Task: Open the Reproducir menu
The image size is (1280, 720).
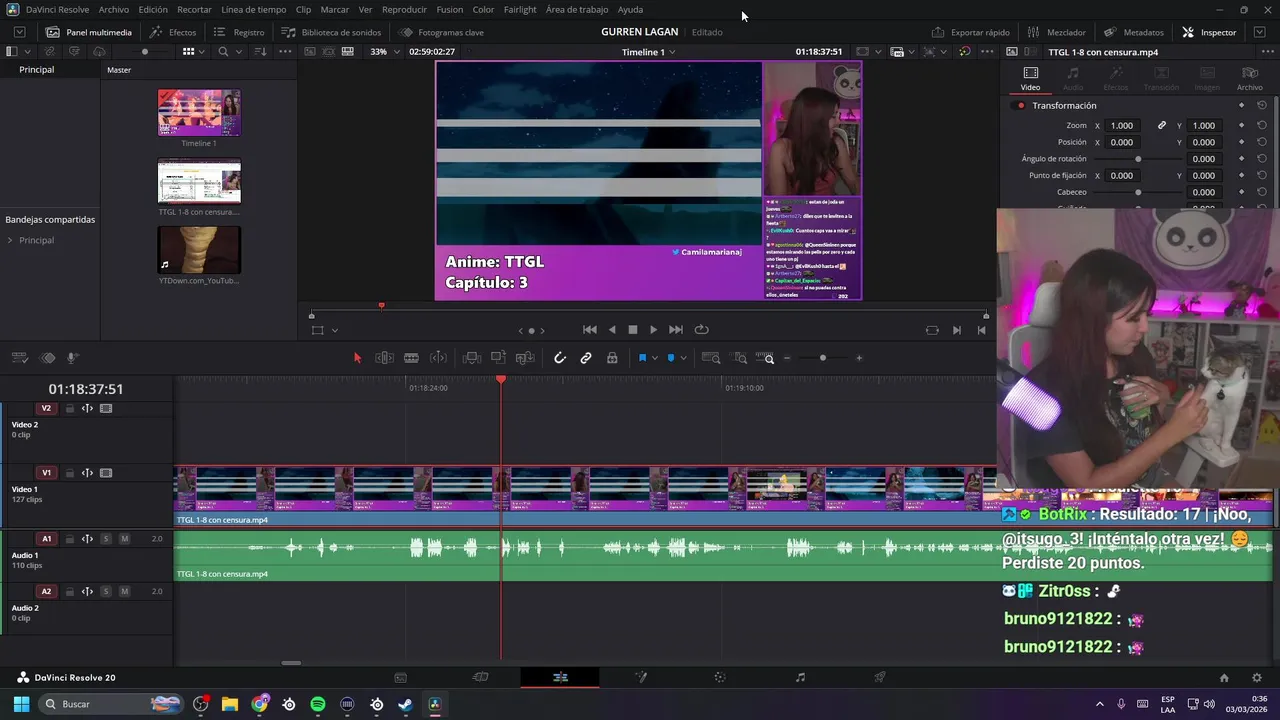Action: pos(404,9)
